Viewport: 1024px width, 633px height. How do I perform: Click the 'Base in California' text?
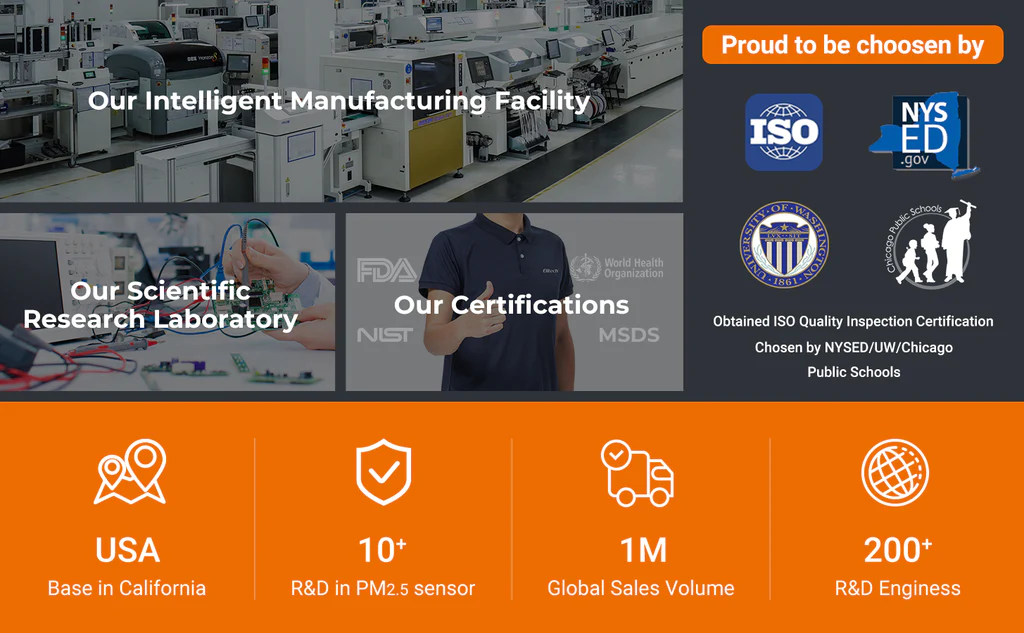click(127, 588)
